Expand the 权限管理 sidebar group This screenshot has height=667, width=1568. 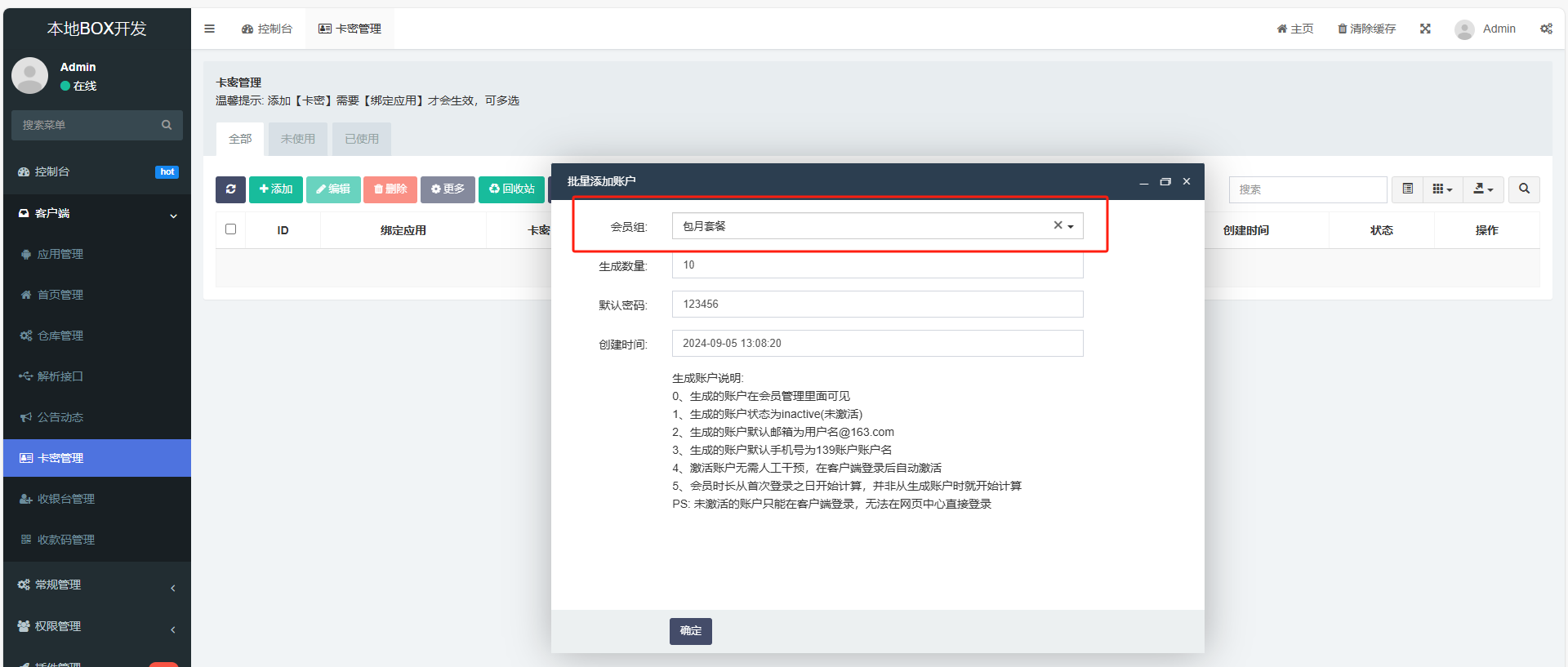click(x=97, y=626)
